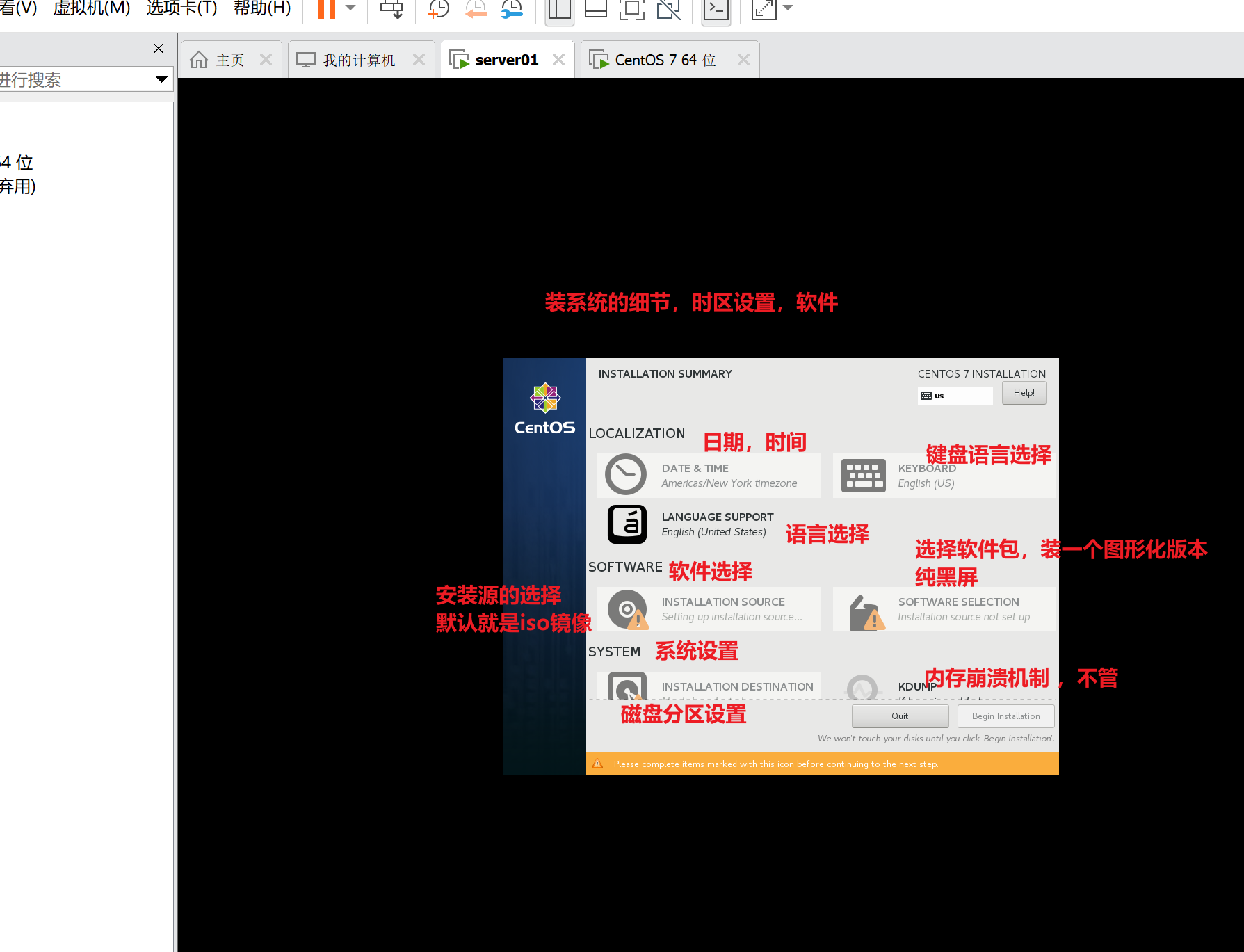Expand the library search dropdown arrow

161,79
